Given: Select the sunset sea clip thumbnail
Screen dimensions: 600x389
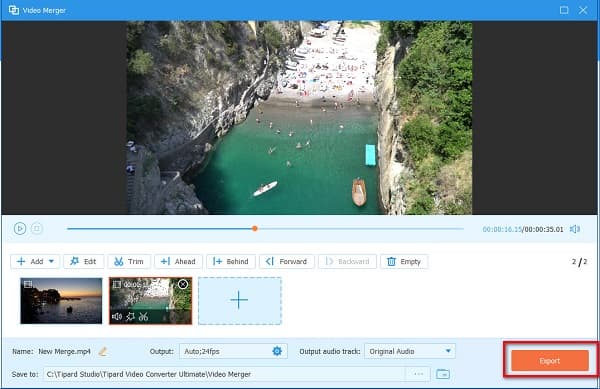Looking at the screenshot, I should coord(61,301).
